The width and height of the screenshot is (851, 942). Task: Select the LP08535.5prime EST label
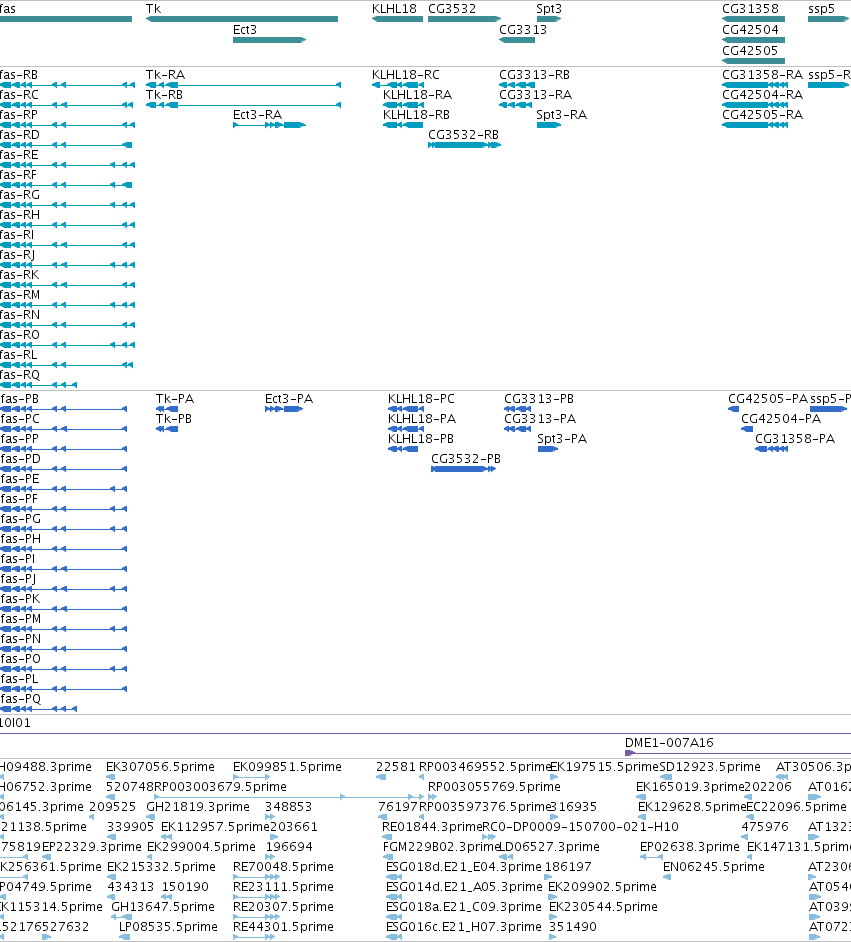point(168,927)
